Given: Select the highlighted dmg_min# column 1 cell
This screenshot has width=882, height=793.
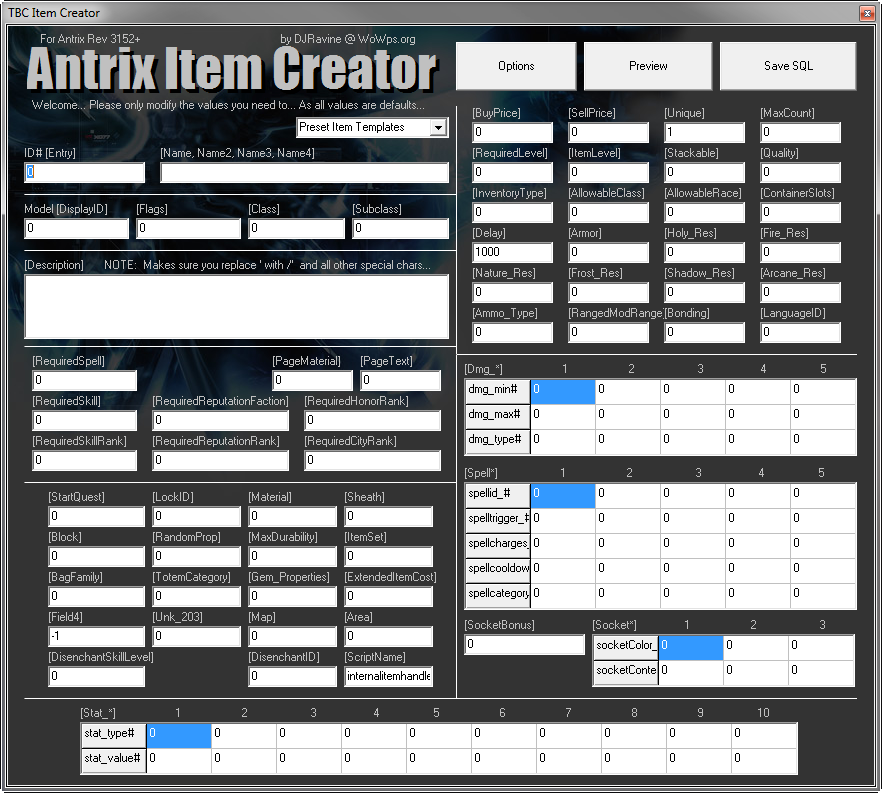Looking at the screenshot, I should [x=562, y=391].
